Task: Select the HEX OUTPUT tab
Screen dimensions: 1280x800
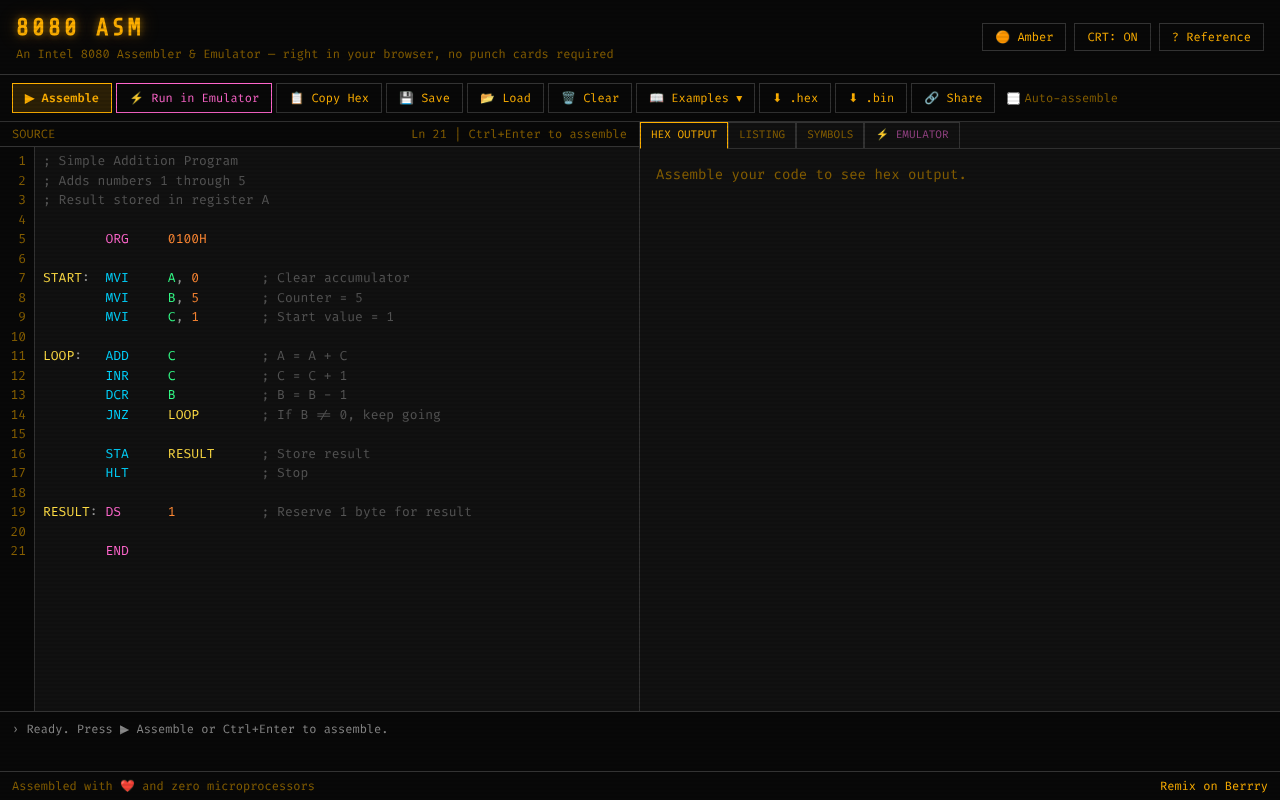Action: [x=684, y=135]
